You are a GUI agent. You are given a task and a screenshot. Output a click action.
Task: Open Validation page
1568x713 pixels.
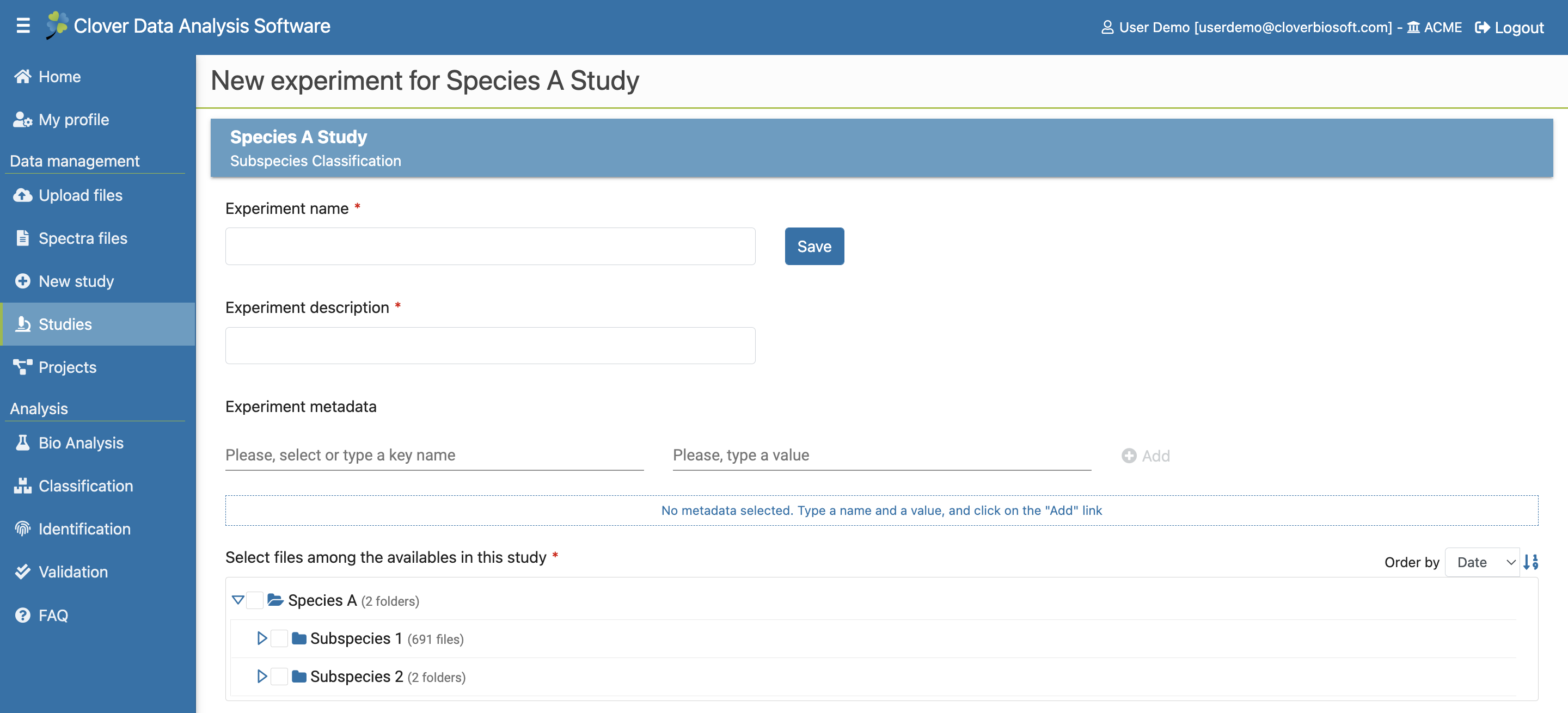[97, 572]
